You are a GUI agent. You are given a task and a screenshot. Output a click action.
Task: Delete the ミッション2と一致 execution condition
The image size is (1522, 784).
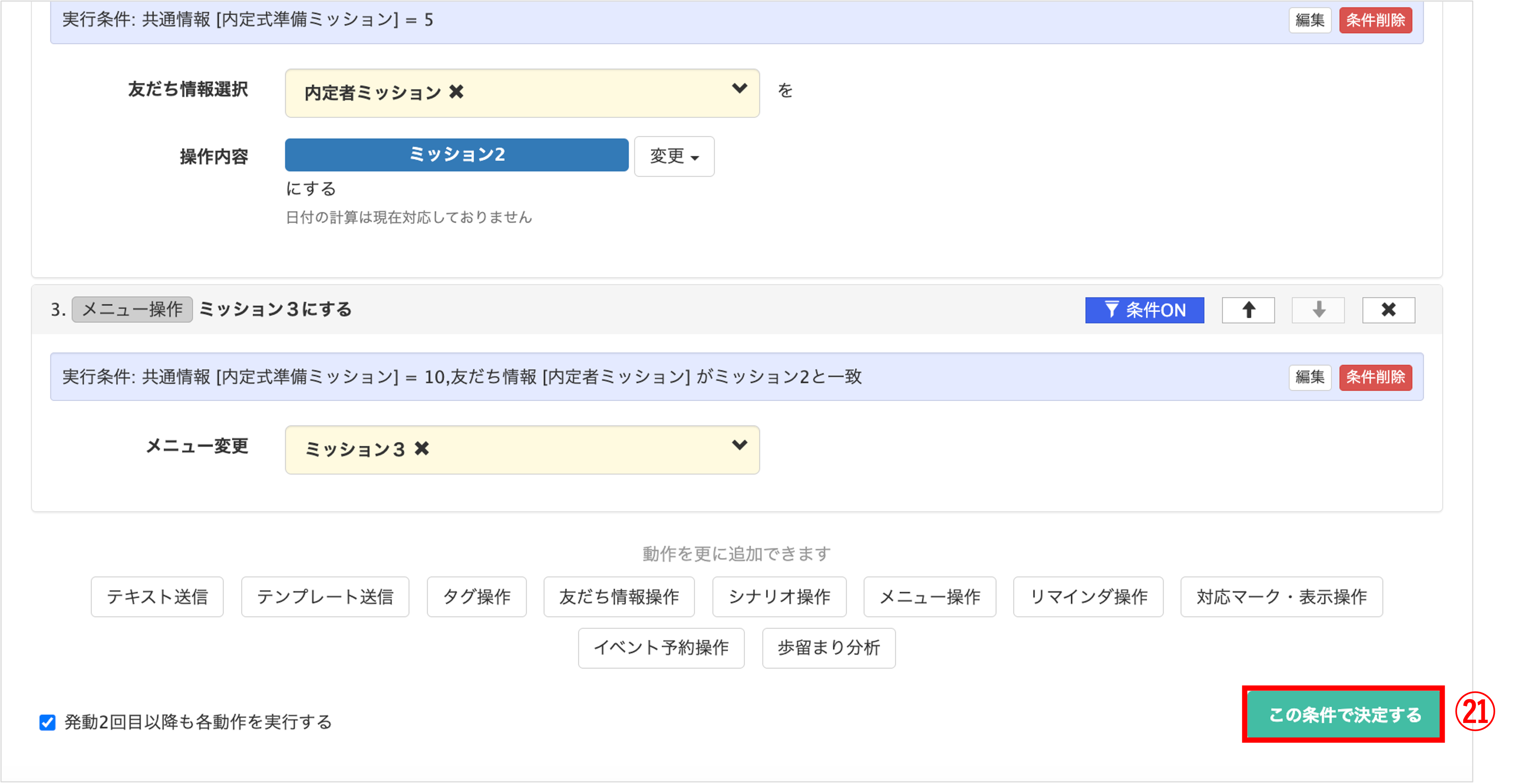pos(1375,377)
